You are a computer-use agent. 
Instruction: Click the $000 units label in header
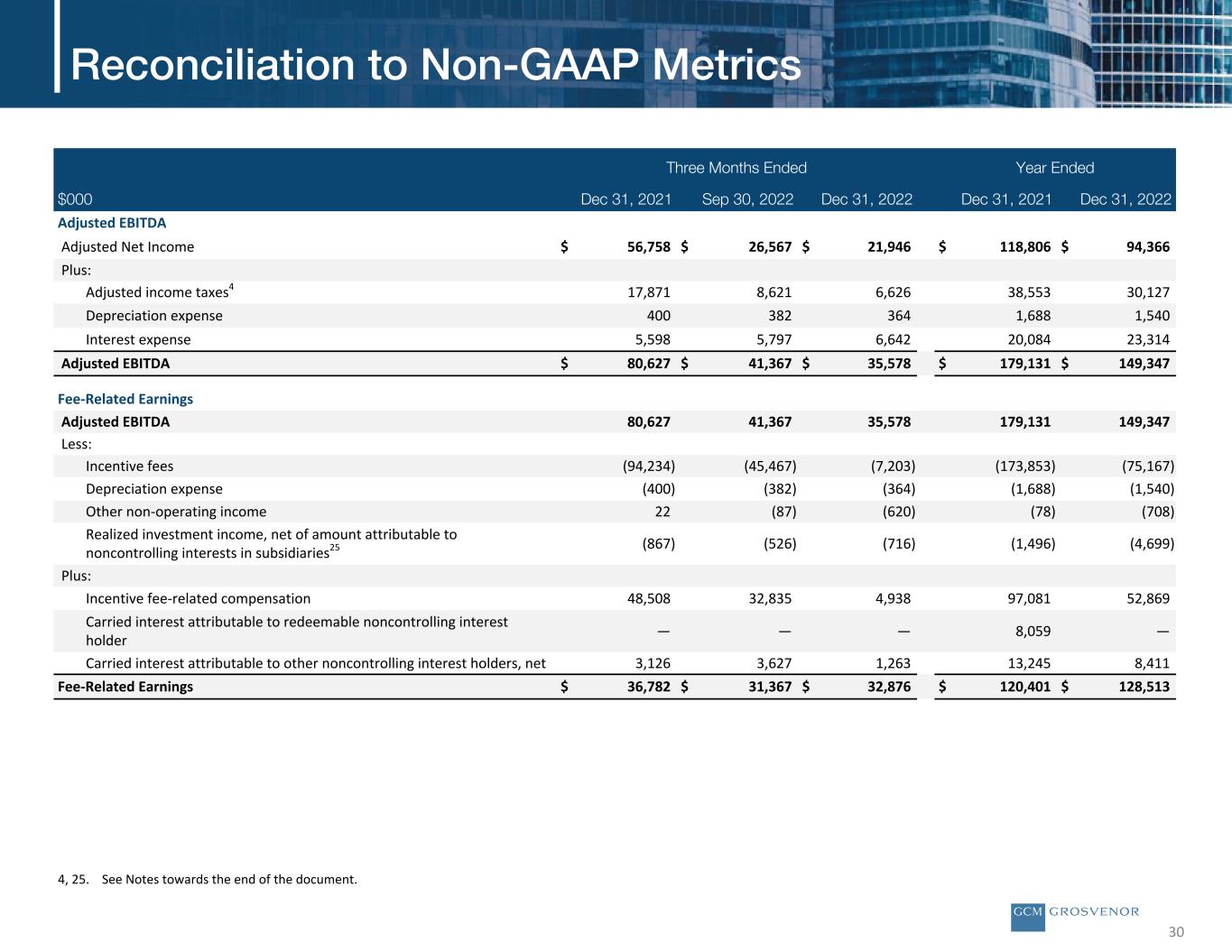[x=75, y=199]
